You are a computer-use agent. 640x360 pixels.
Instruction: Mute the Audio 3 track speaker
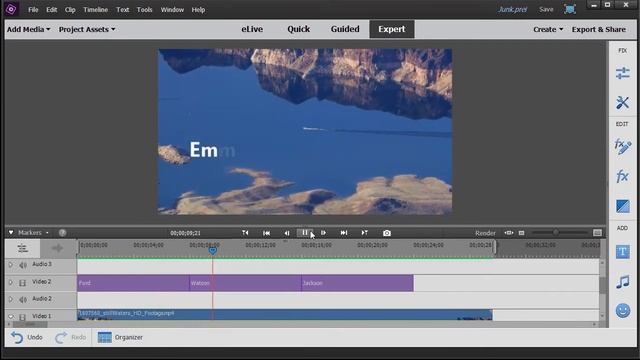23,265
